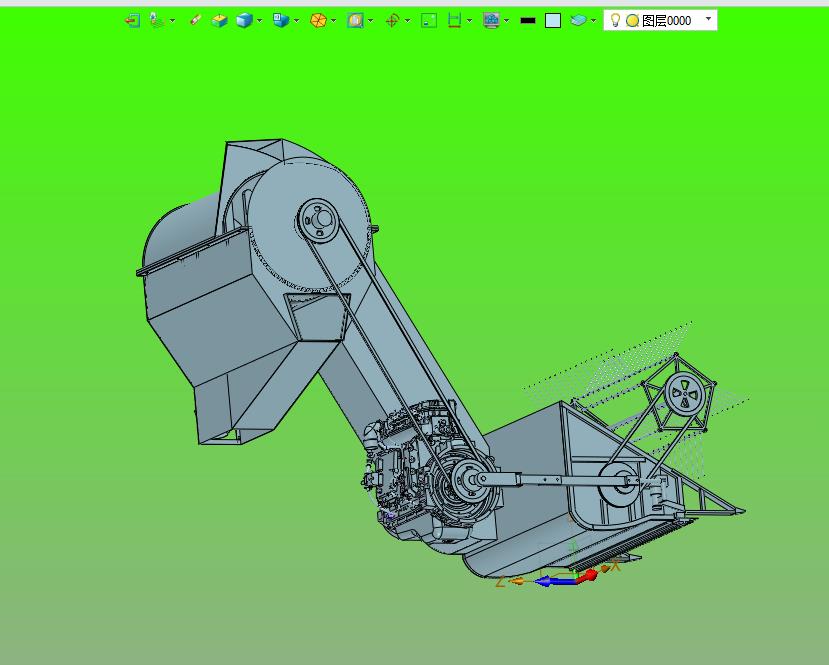Image resolution: width=829 pixels, height=665 pixels.
Task: Expand the layer manager dropdown arrow
Action: 593,21
